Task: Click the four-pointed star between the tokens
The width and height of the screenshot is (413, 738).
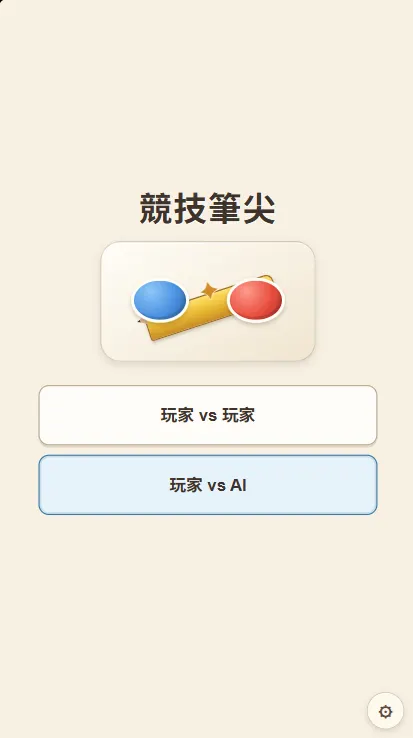Action: tap(209, 290)
